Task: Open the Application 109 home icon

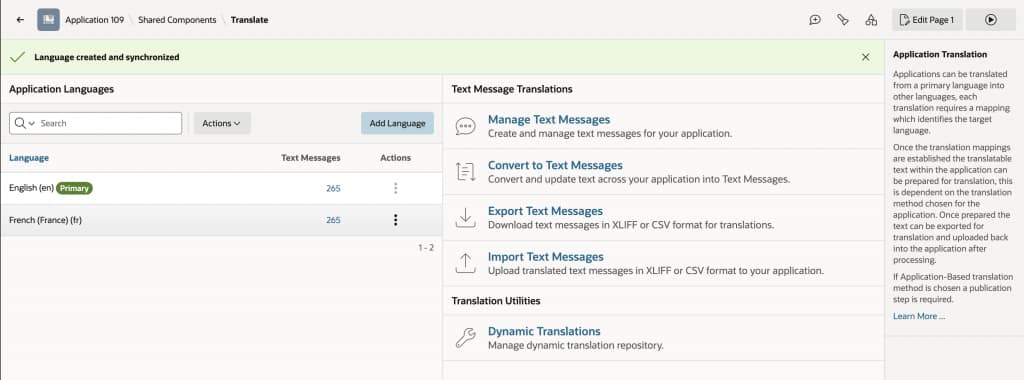Action: coord(48,20)
